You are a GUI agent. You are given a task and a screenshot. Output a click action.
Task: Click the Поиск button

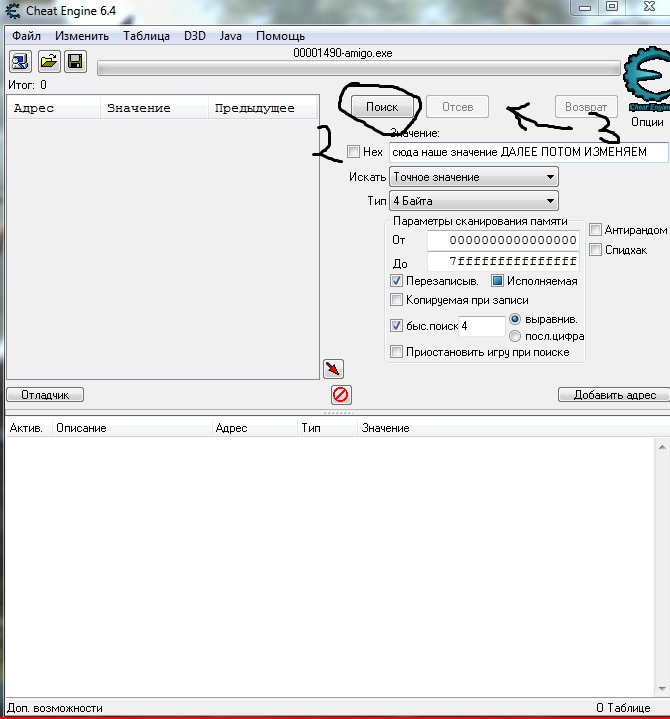(382, 107)
